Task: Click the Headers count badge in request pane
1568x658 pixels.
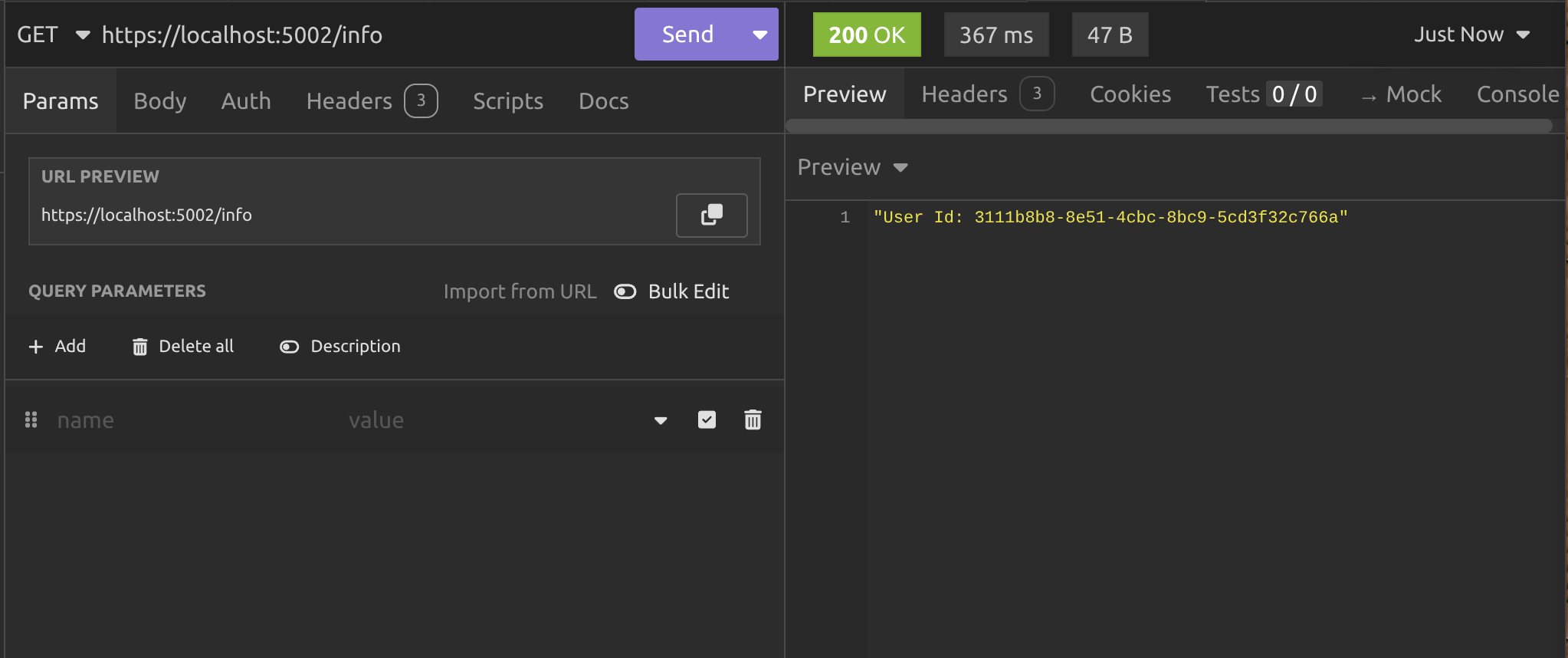Action: (x=421, y=100)
